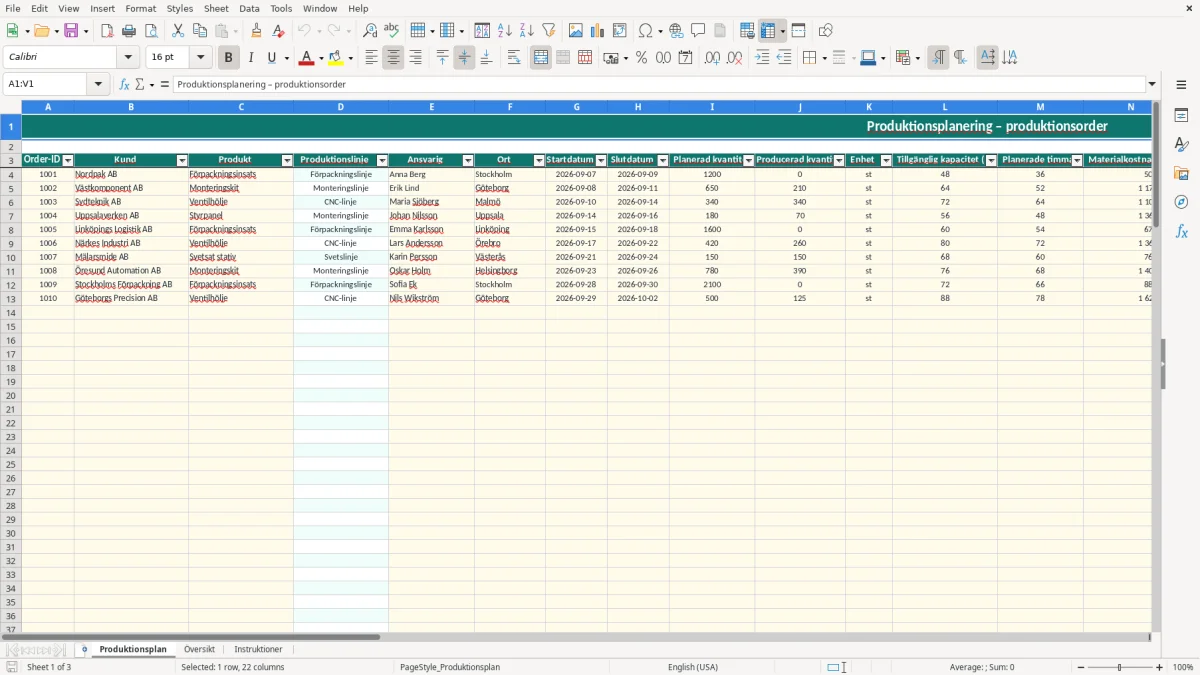Open Ort column filter dropdown
Viewport: 1200px width, 675px height.
pos(539,160)
